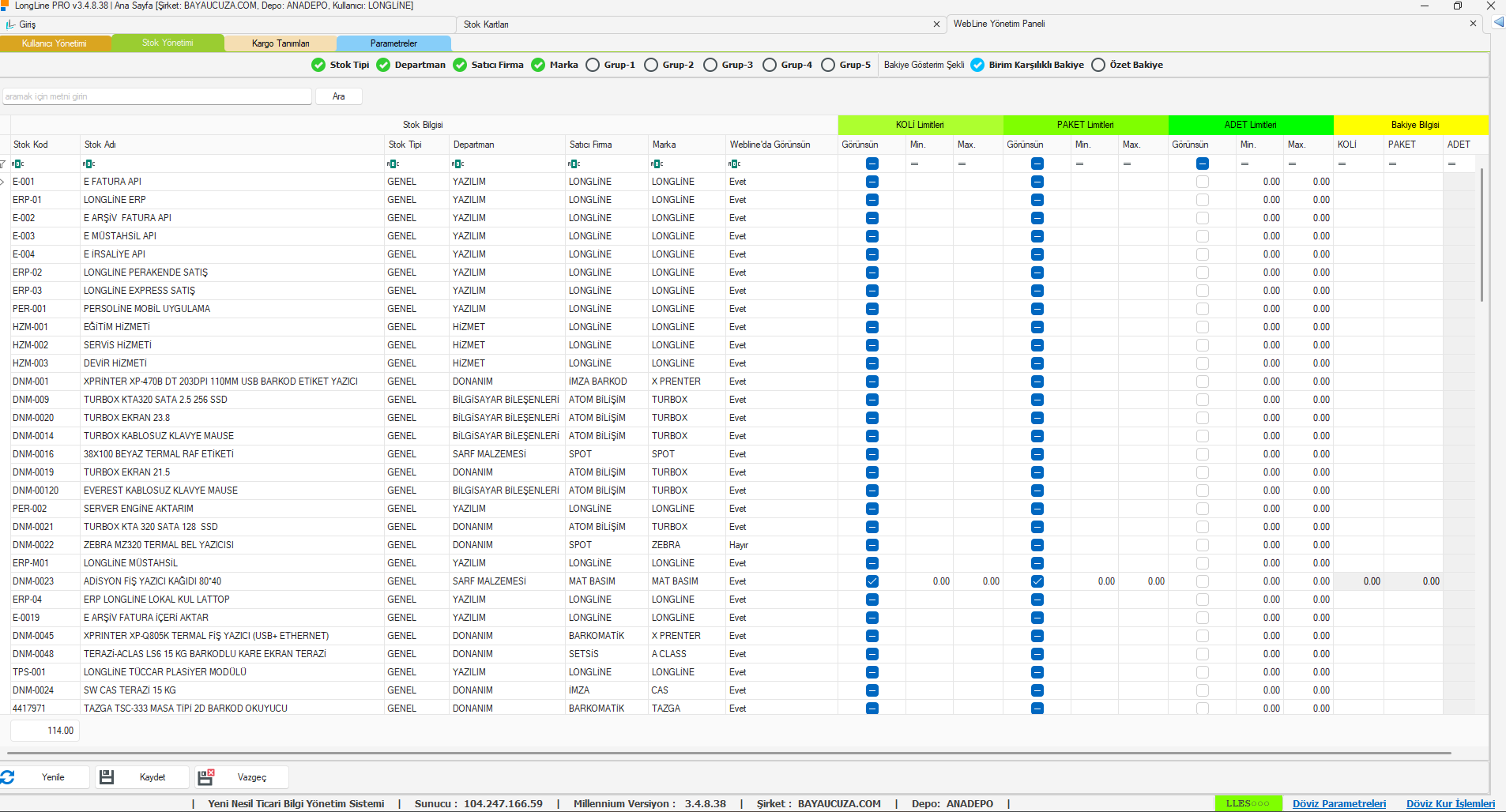Close the Stok Kartları tab
The image size is (1506, 812).
pos(936,24)
